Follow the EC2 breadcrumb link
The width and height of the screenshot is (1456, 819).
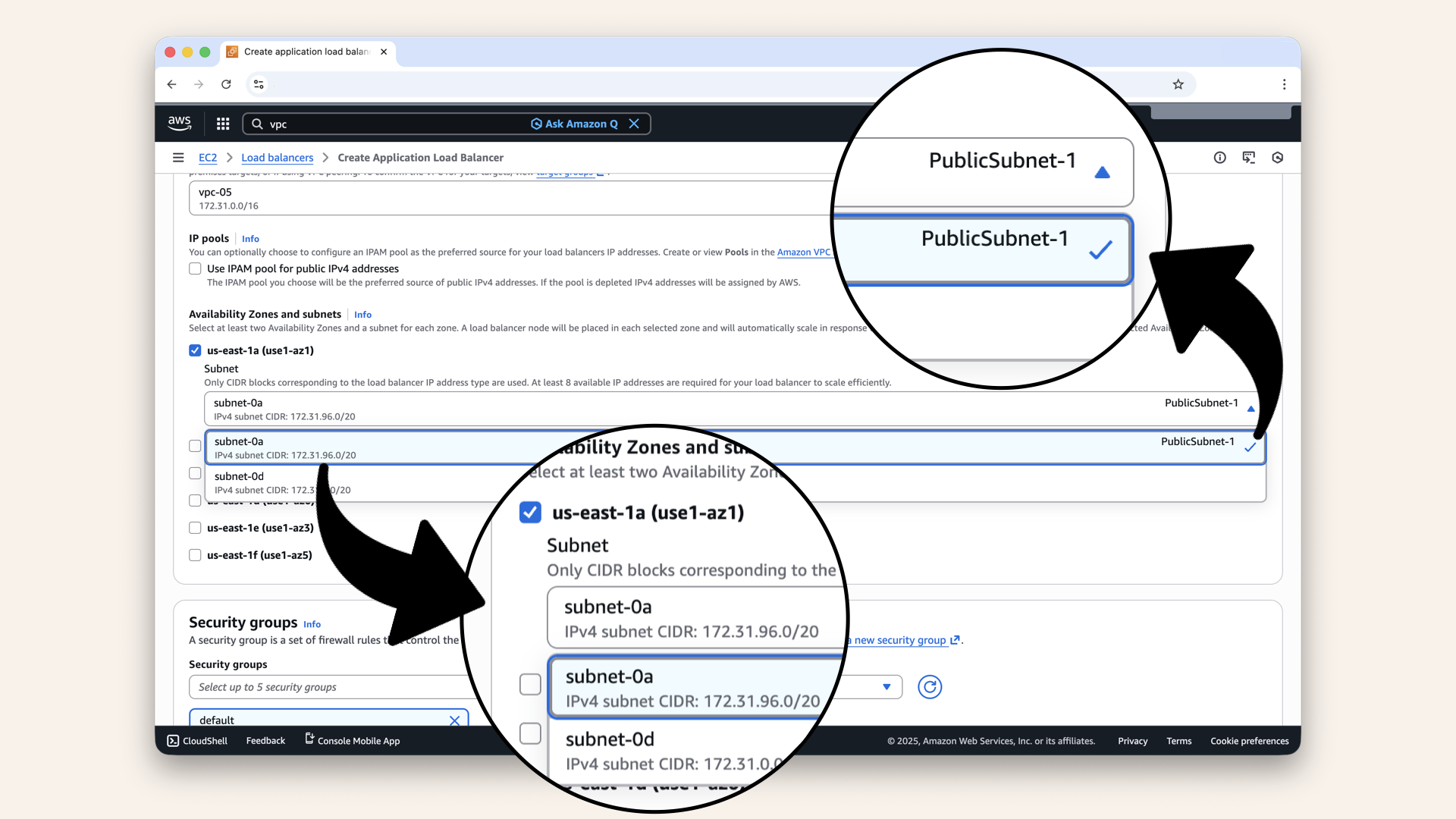point(208,157)
